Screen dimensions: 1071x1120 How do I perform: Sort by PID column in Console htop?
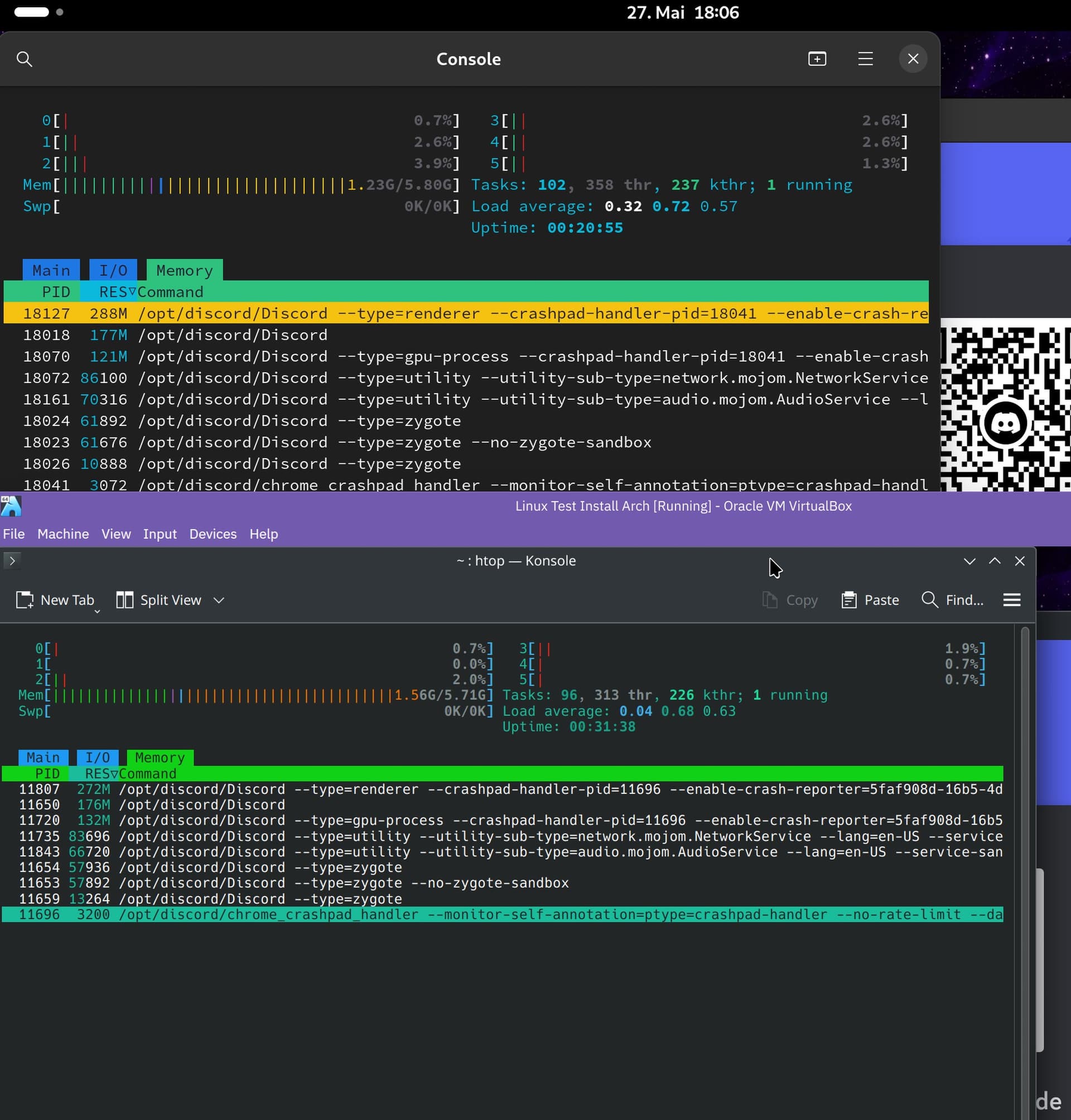click(x=55, y=292)
